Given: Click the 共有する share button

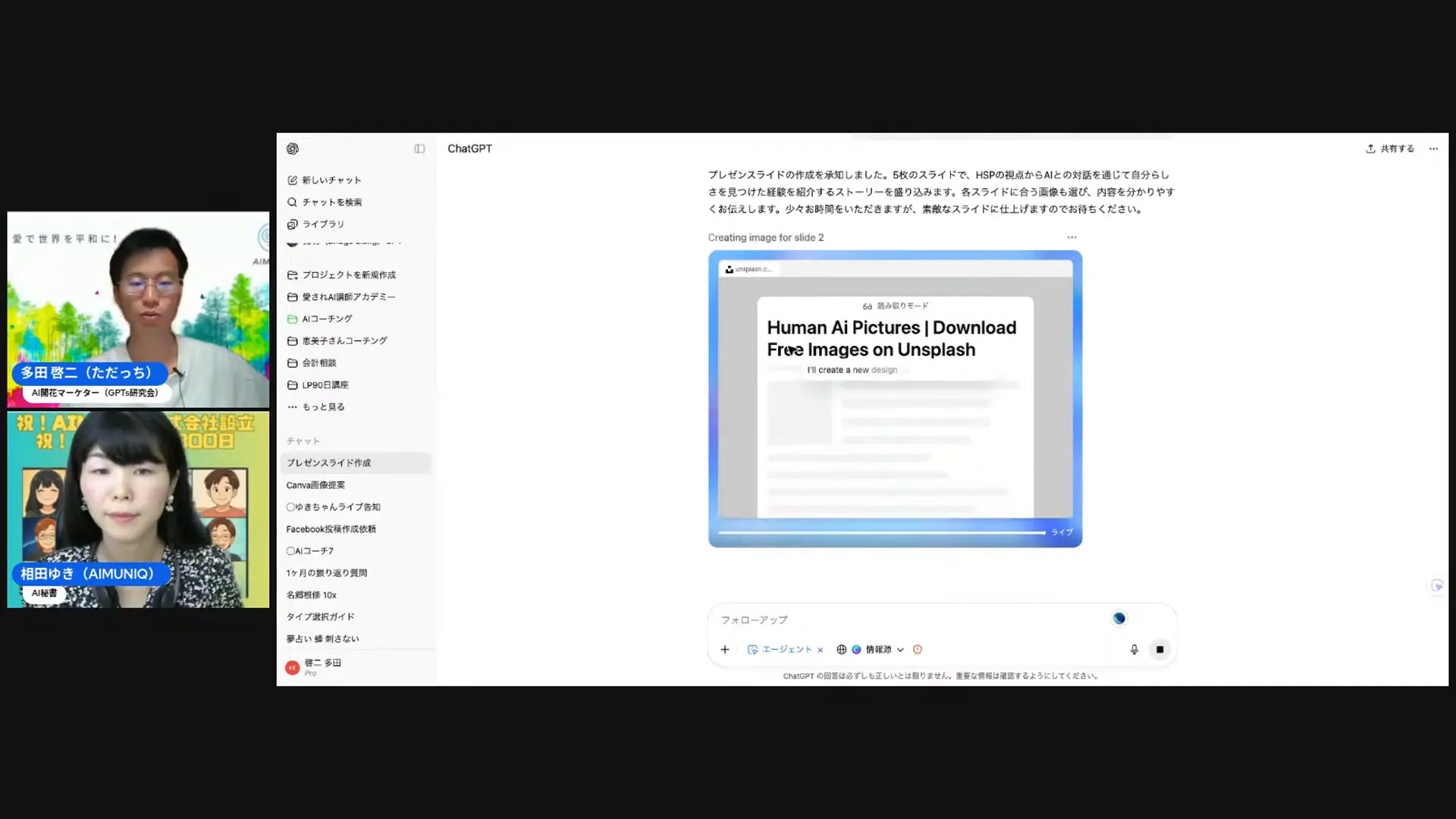Looking at the screenshot, I should [1390, 149].
